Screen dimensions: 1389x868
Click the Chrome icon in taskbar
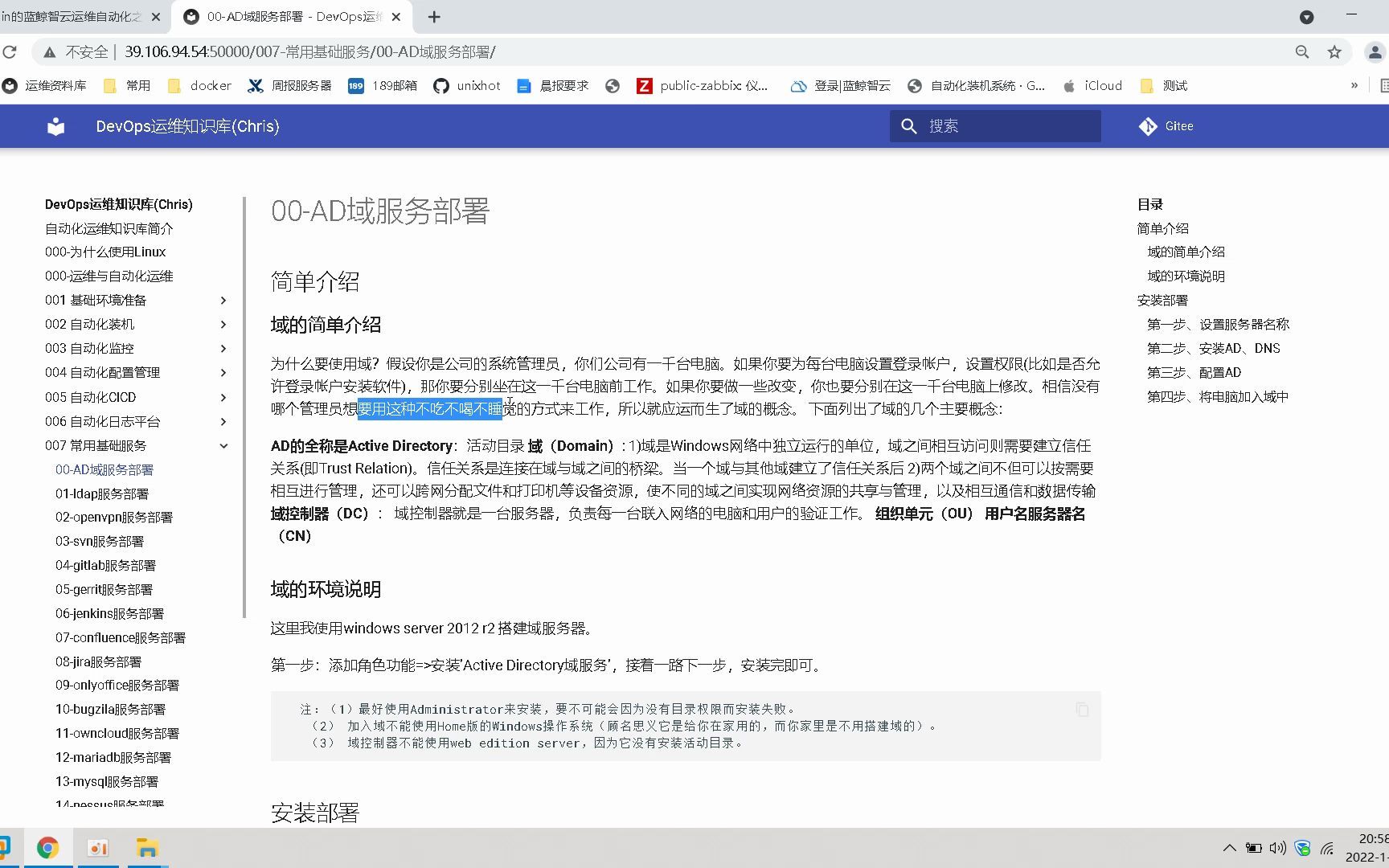(47, 848)
